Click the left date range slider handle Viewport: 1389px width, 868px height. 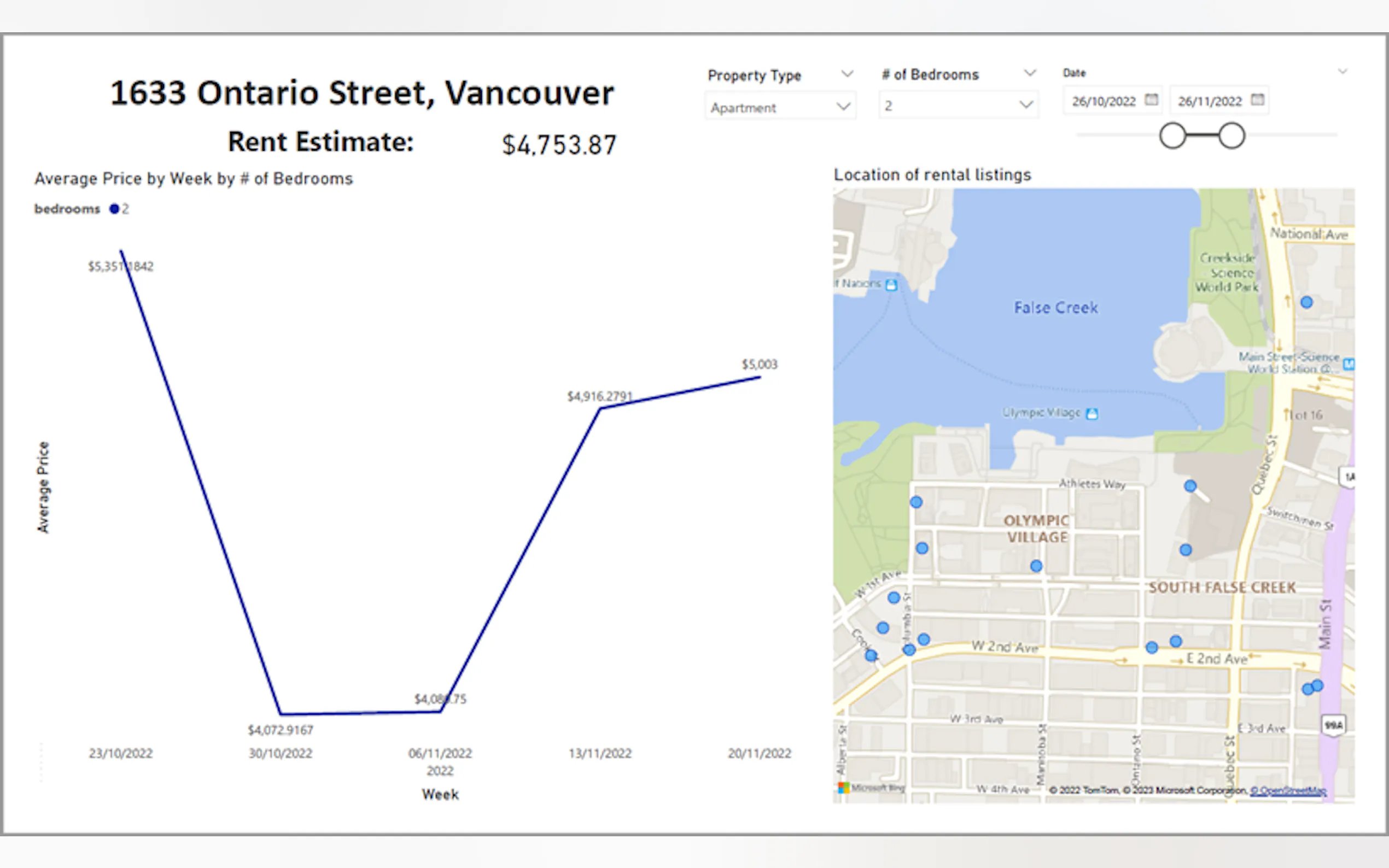(1172, 136)
